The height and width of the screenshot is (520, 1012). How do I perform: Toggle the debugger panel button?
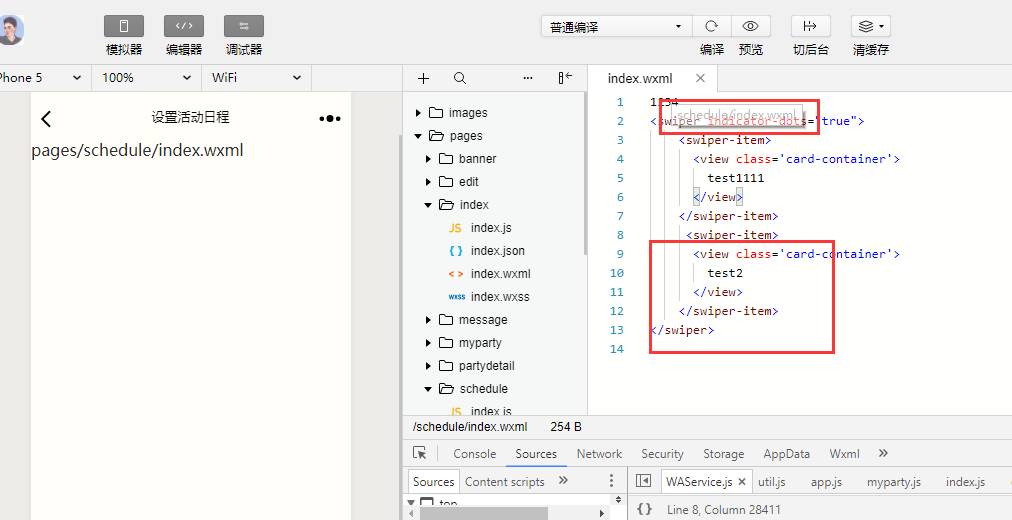(x=244, y=26)
